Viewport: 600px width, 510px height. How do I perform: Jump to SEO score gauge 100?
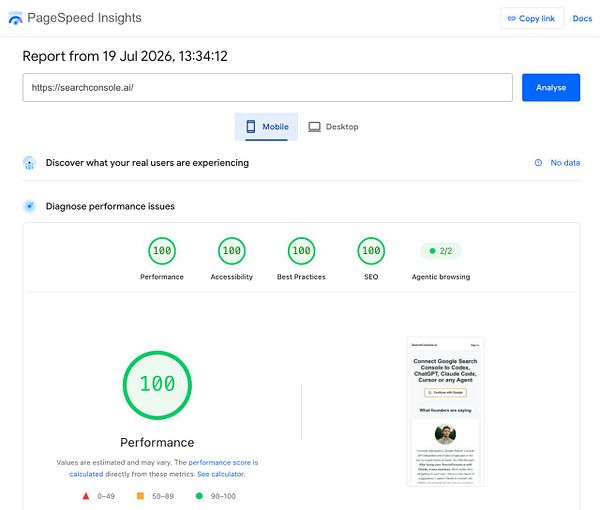tap(371, 251)
